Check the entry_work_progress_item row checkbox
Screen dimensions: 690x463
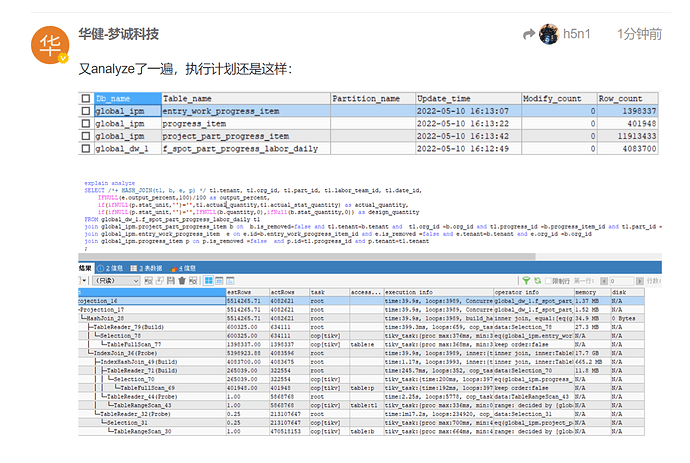[x=86, y=111]
